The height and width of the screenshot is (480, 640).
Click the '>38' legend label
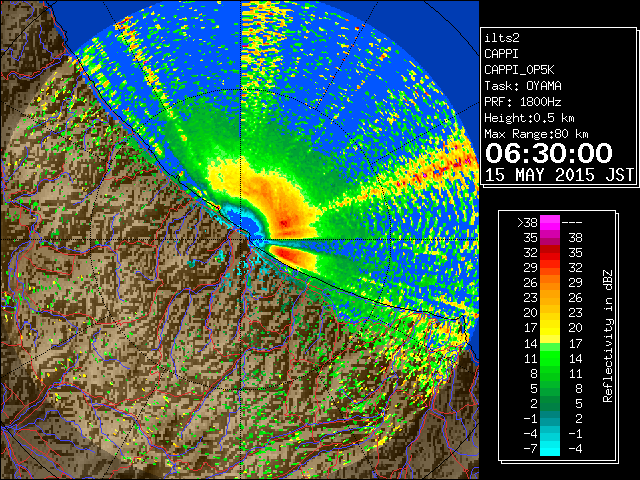(x=527, y=223)
